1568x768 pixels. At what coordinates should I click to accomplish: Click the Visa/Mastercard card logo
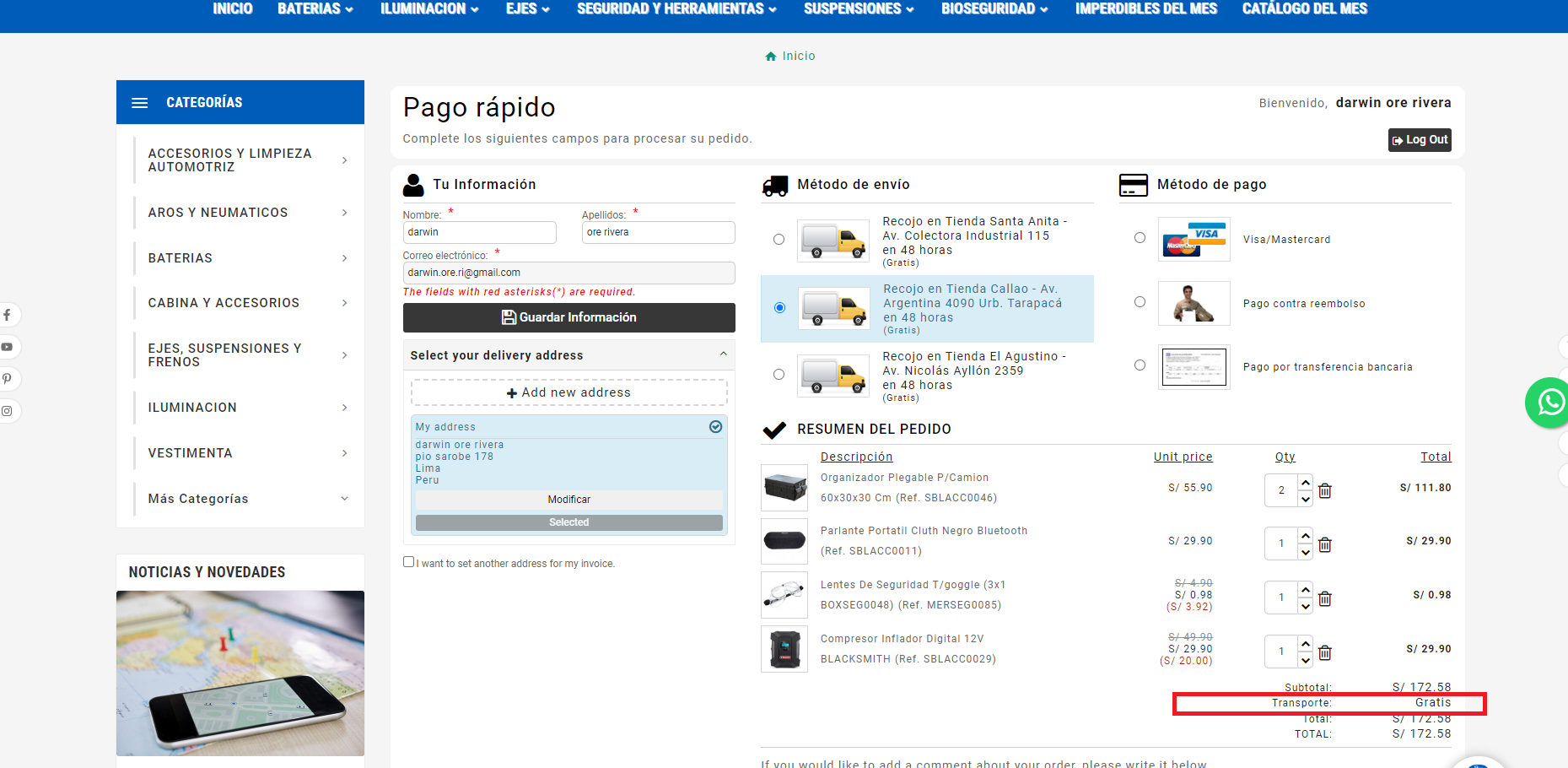[x=1194, y=240]
